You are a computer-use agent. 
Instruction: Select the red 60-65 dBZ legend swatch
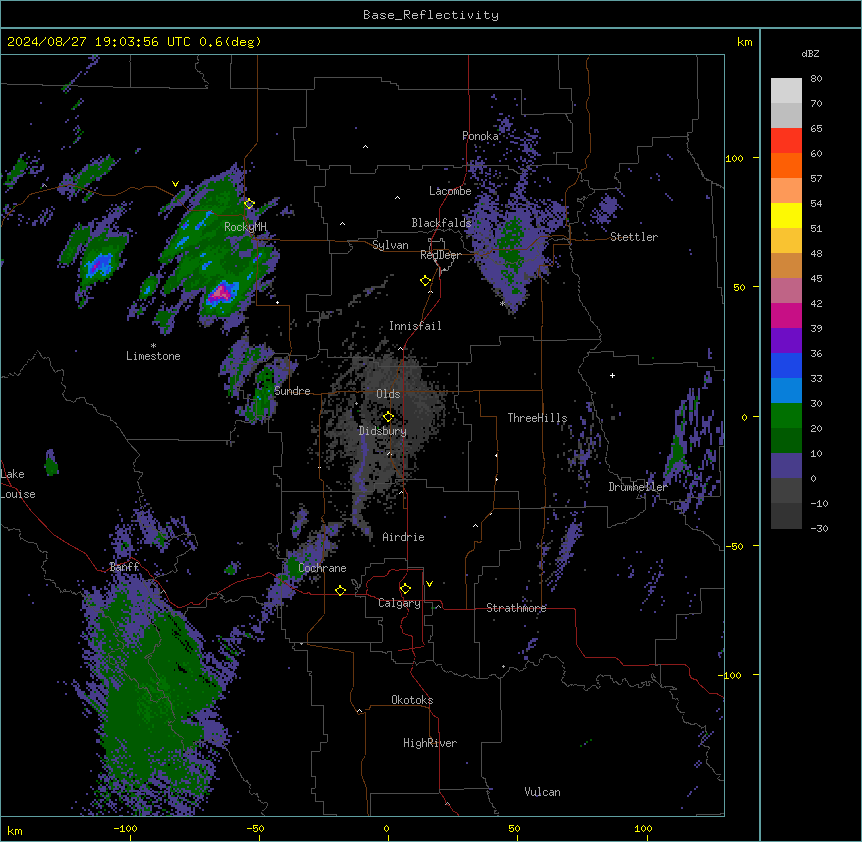pos(786,141)
